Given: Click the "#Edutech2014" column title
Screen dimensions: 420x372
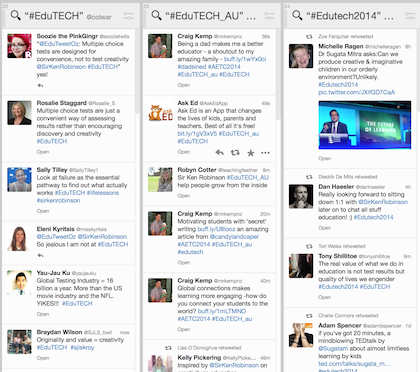Looking at the screenshot, I should [343, 15].
